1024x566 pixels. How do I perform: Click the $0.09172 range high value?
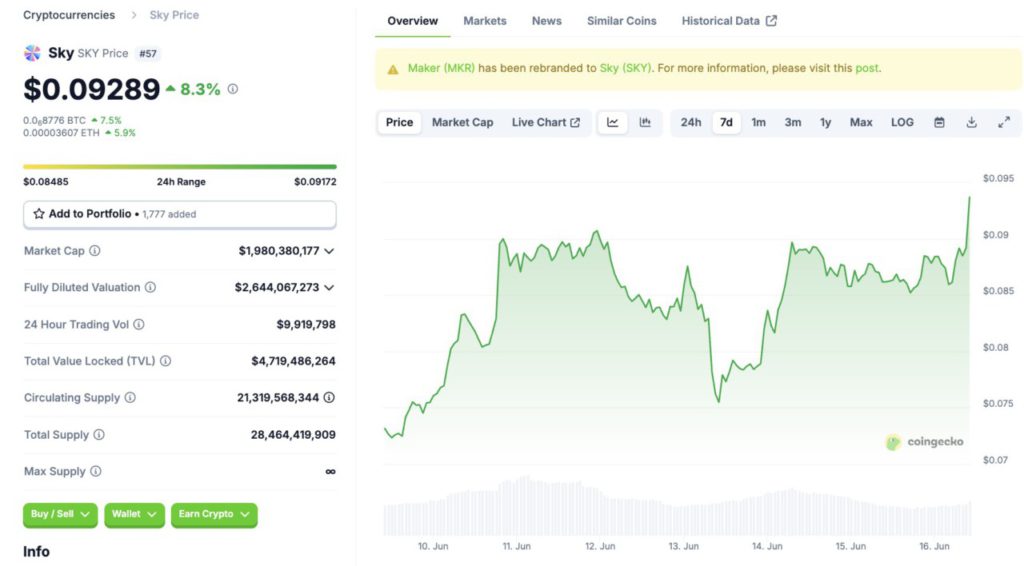(315, 181)
